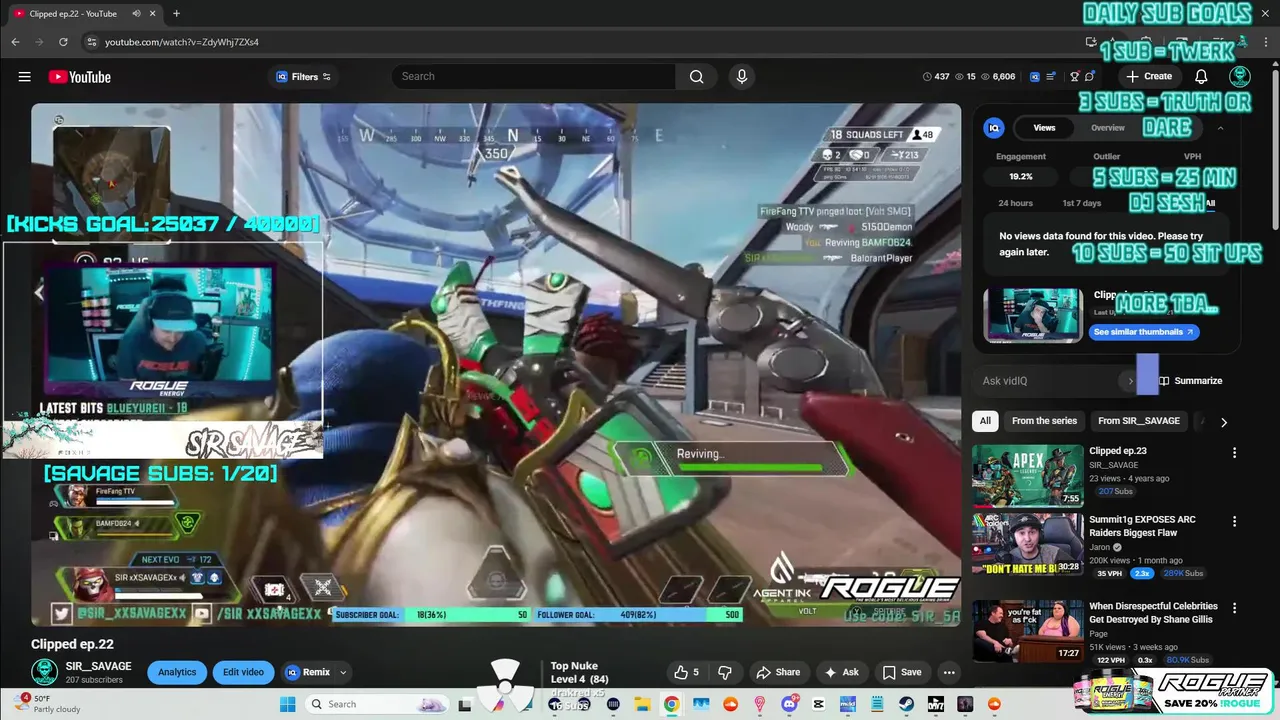Open the SIR__SAVAGE channel name link
The image size is (1280, 720).
pos(97,666)
